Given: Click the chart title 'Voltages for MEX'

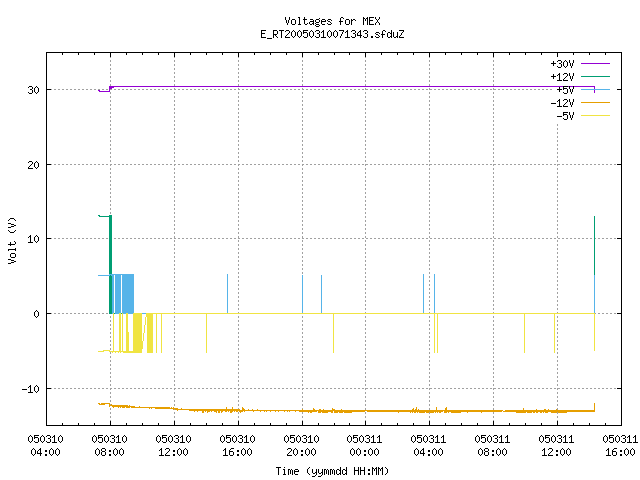Looking at the screenshot, I should point(332,21).
